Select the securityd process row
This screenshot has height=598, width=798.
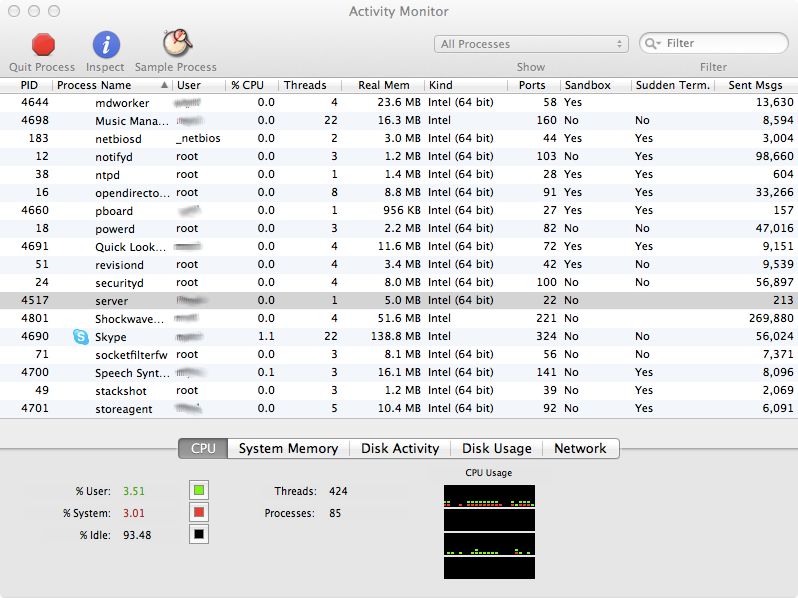[x=399, y=282]
